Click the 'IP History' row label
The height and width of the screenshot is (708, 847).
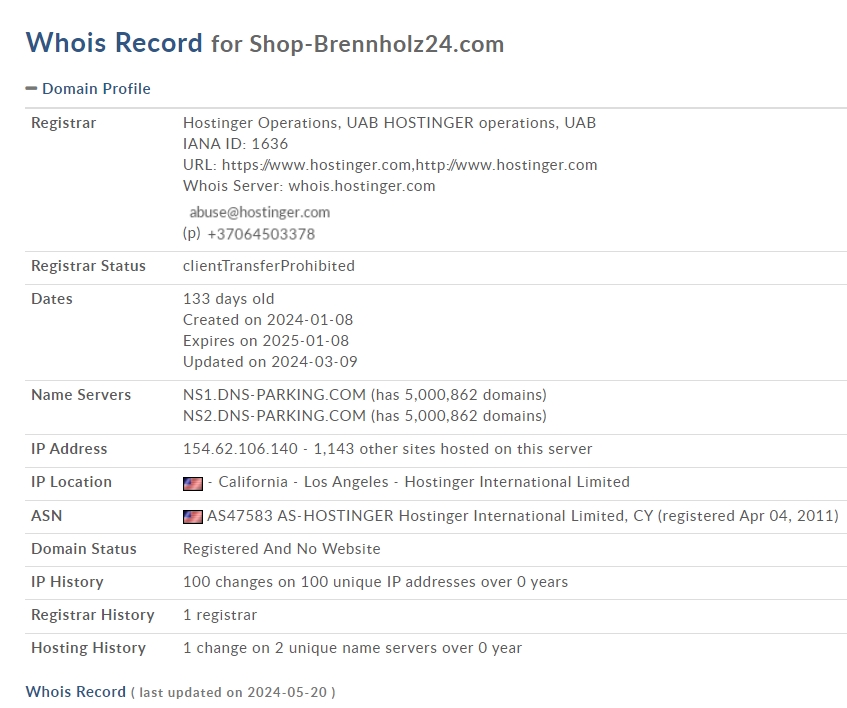pos(67,582)
